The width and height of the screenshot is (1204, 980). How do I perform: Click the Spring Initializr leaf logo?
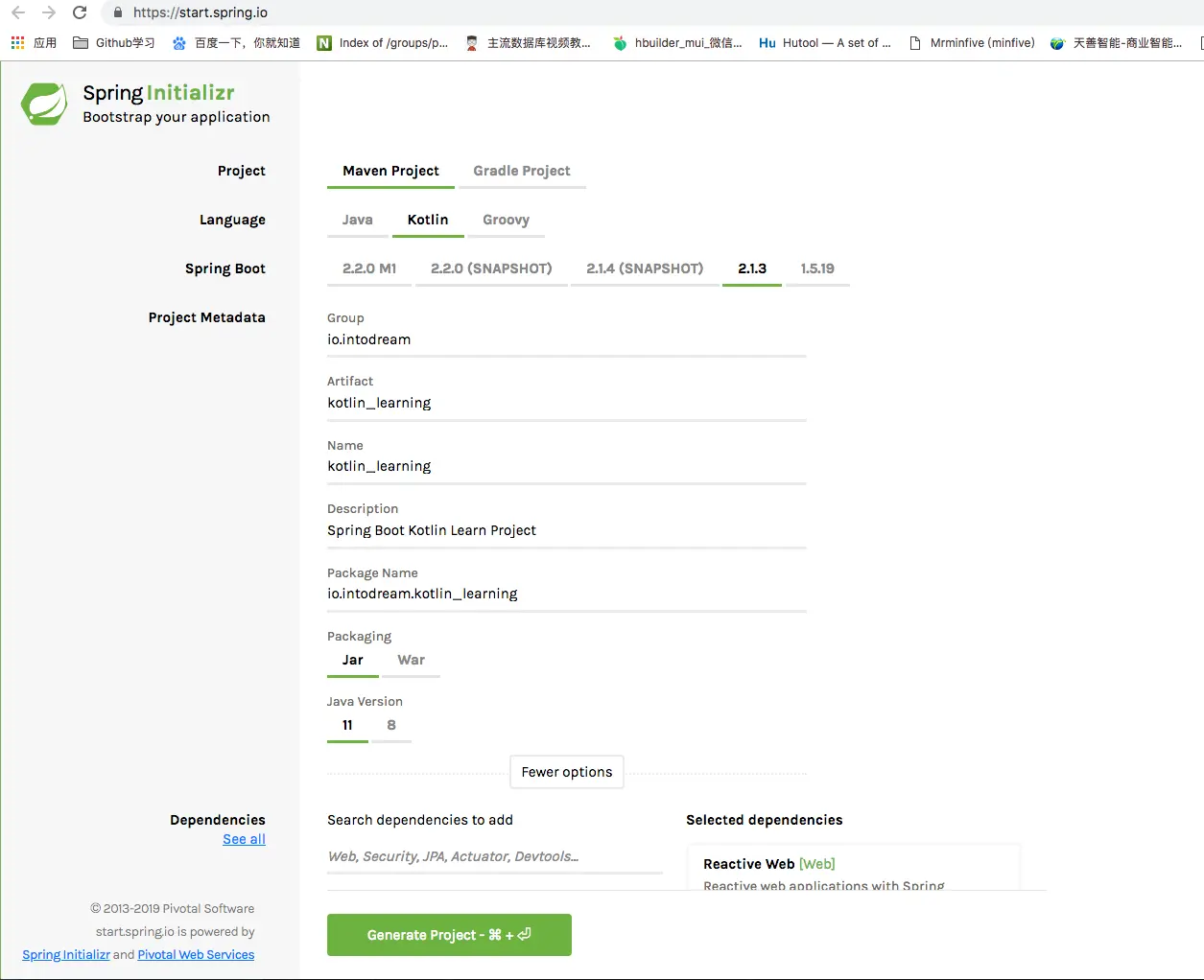45,104
